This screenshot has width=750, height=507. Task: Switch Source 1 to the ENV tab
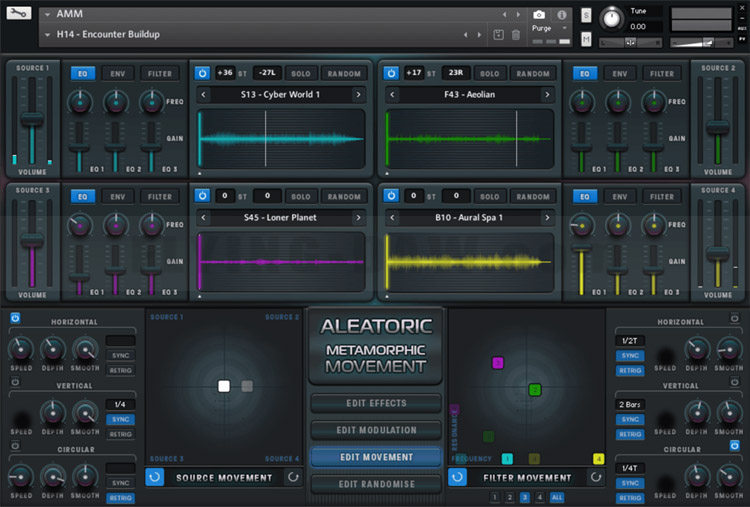117,73
